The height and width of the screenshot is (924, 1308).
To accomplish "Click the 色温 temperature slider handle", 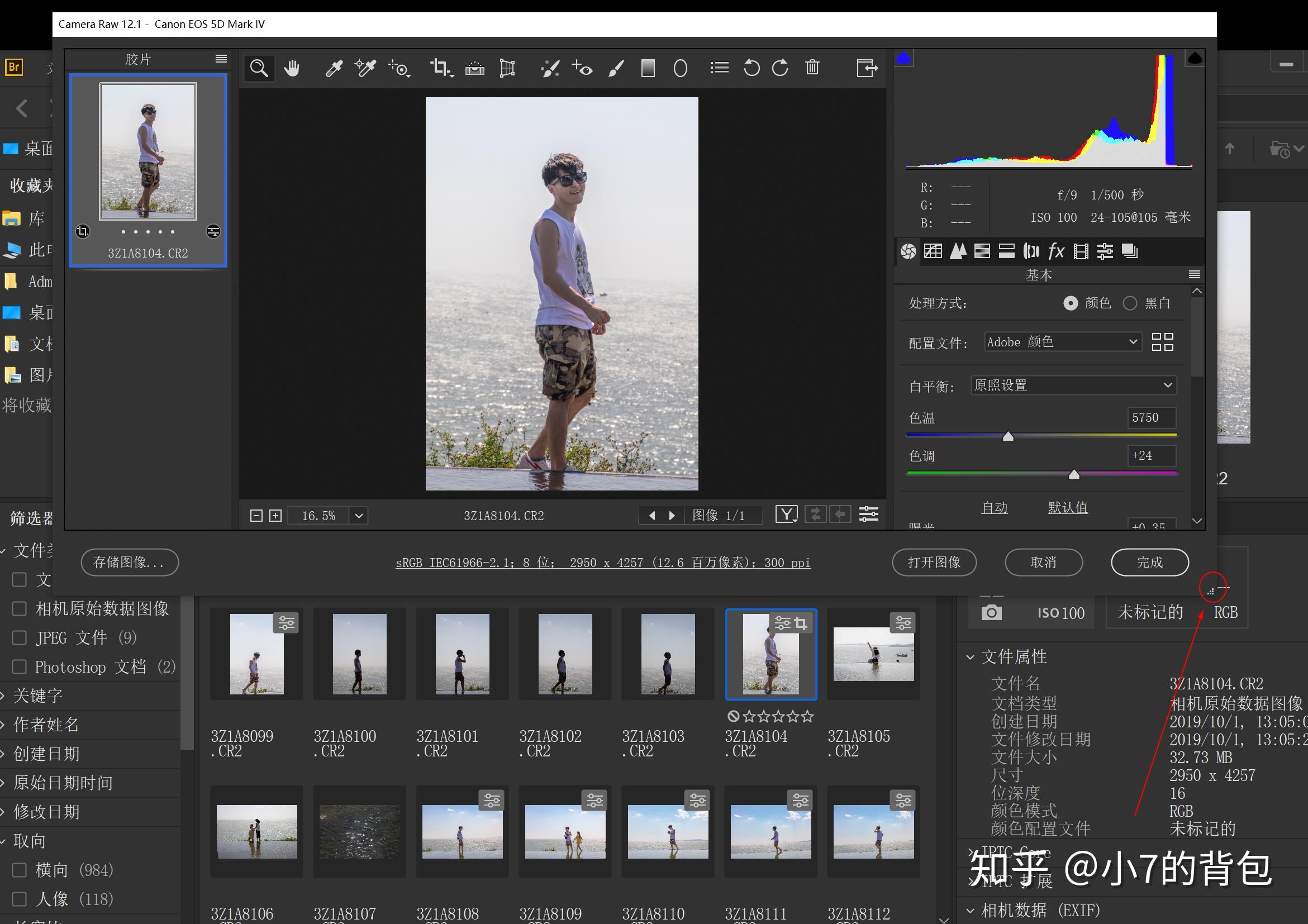I will 1008,436.
